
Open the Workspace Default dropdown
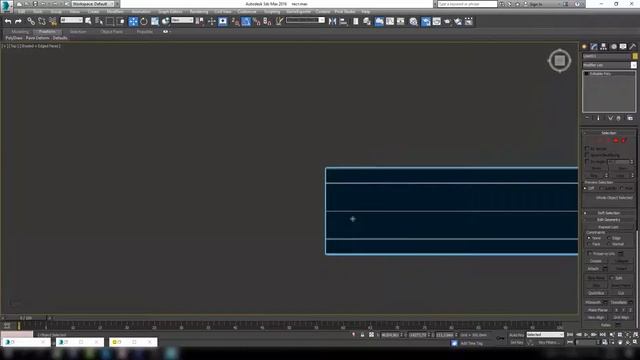pyautogui.click(x=93, y=4)
